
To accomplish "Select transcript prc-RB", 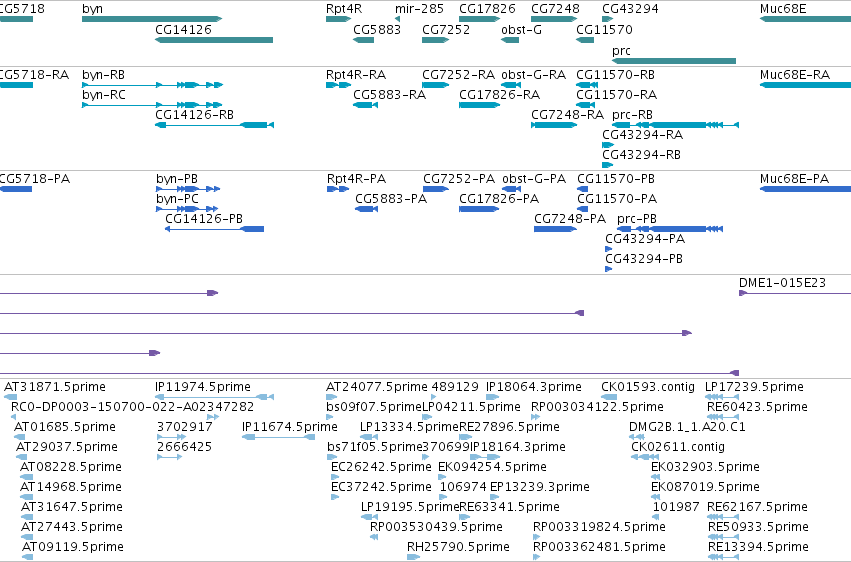I will (x=675, y=125).
